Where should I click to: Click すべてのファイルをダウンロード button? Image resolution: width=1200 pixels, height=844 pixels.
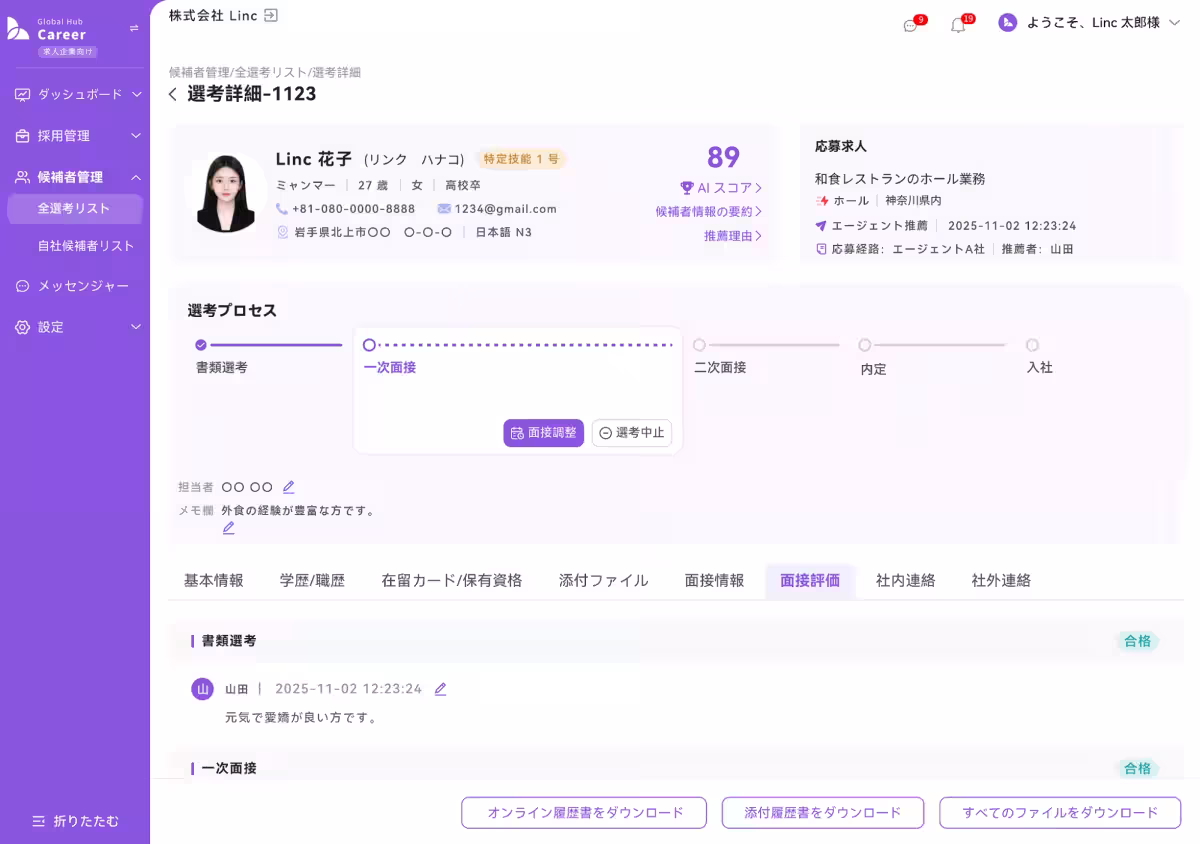tap(1060, 813)
